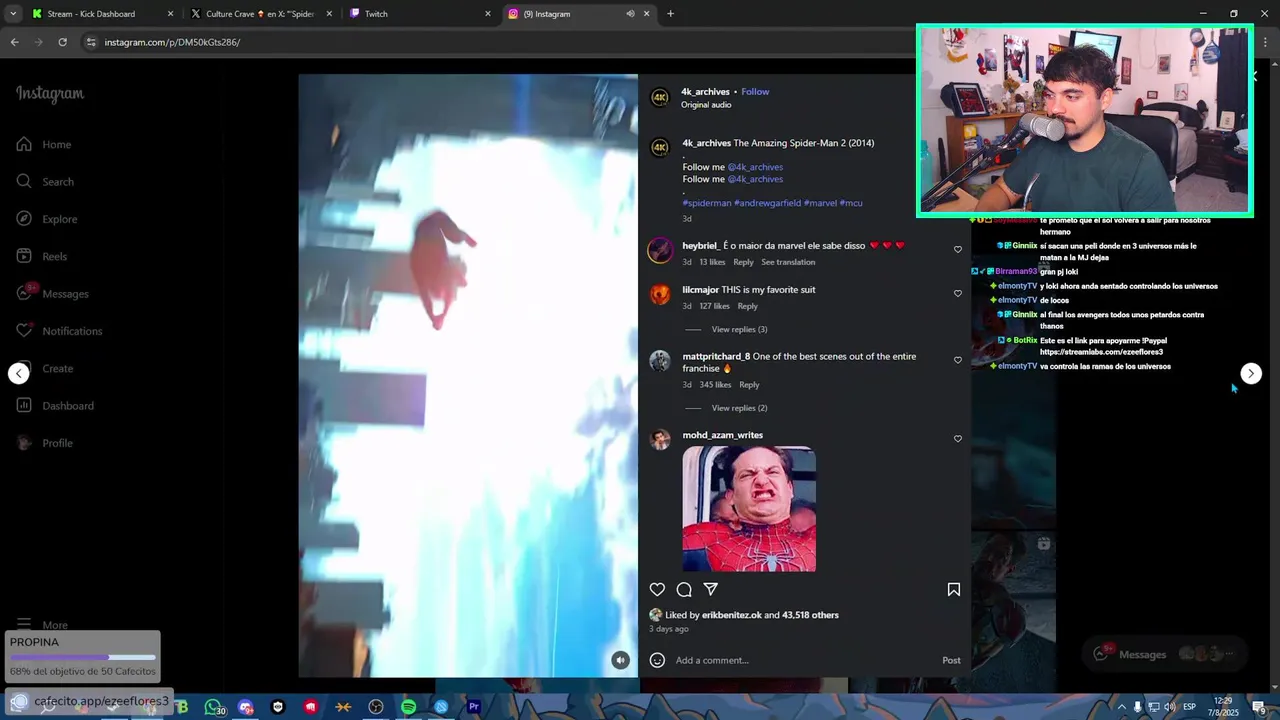Go to previous post arrow
Screen dimensions: 1280x720
pos(19,374)
